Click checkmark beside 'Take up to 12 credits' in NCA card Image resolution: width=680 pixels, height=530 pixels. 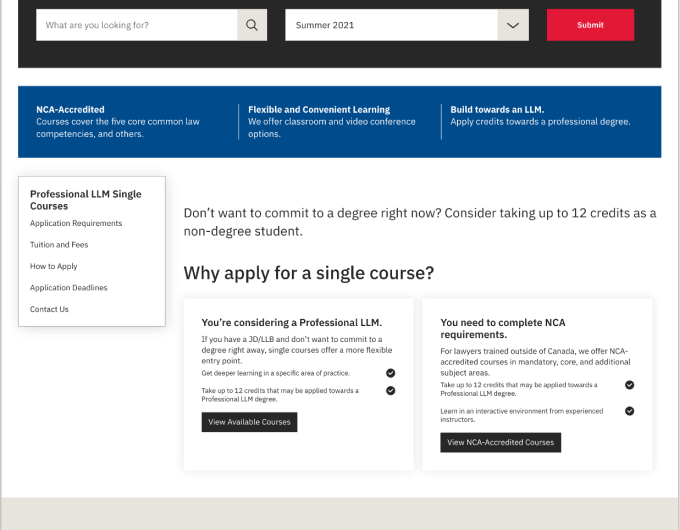[x=630, y=385]
